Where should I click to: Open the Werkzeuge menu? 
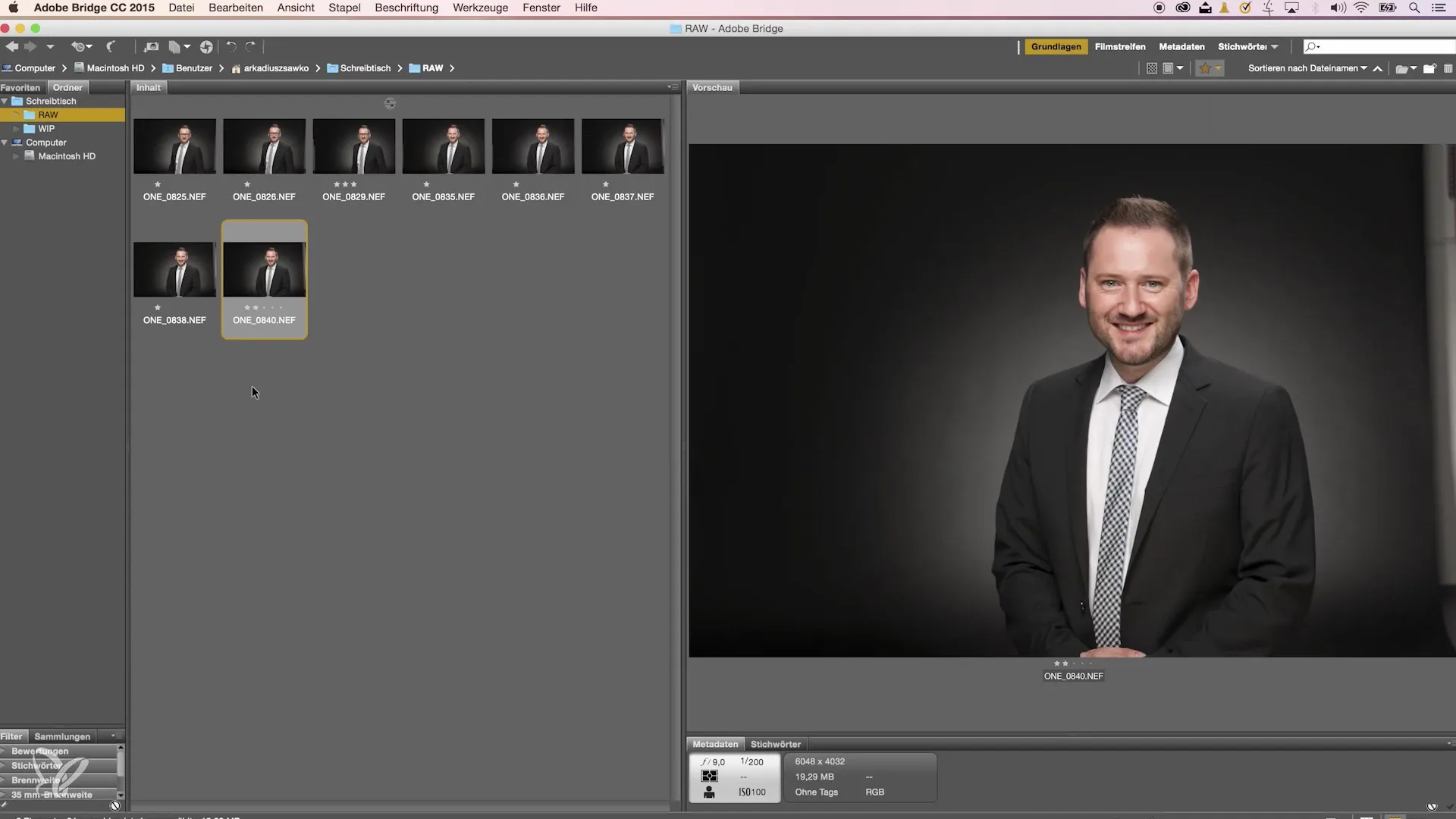[x=480, y=8]
